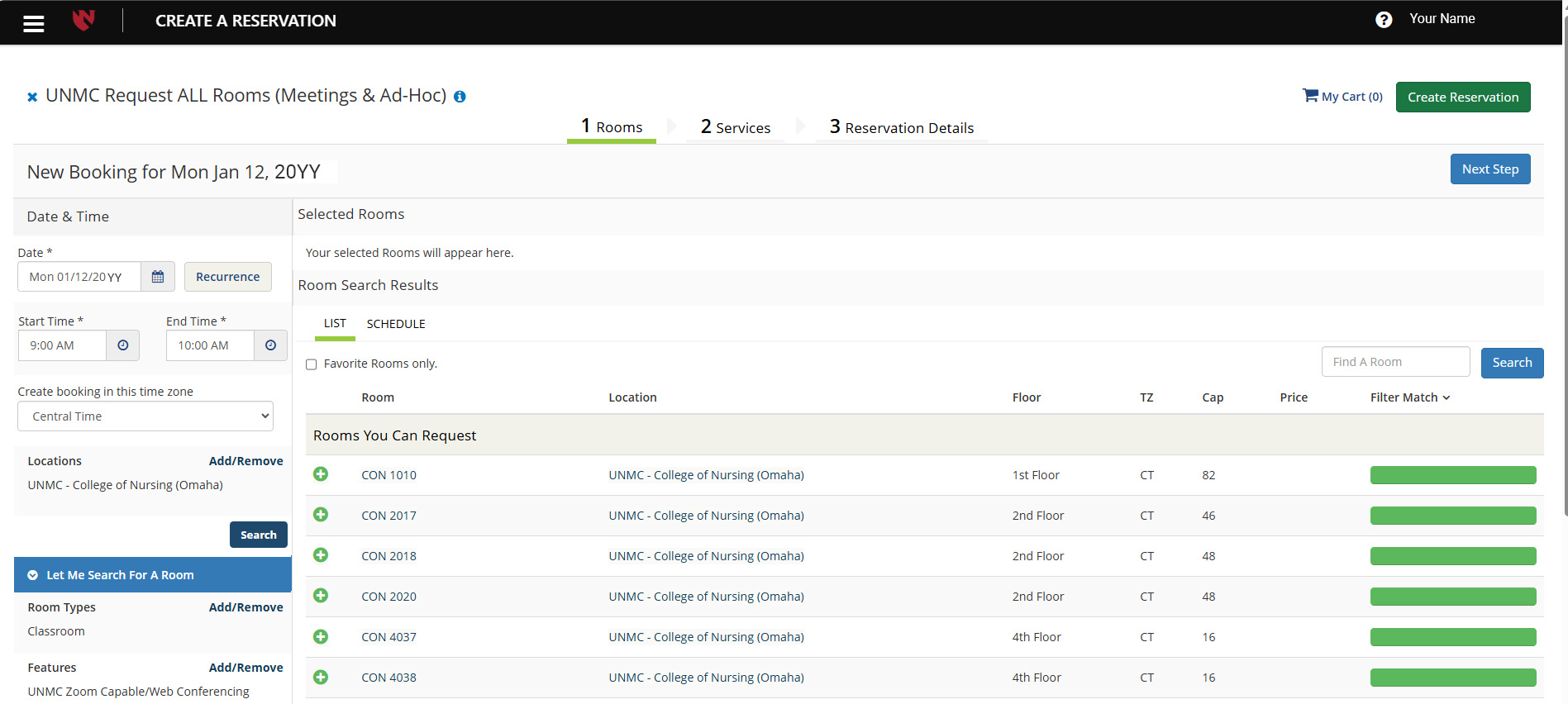Open room link CON 2020
1568x704 pixels.
pyautogui.click(x=388, y=597)
